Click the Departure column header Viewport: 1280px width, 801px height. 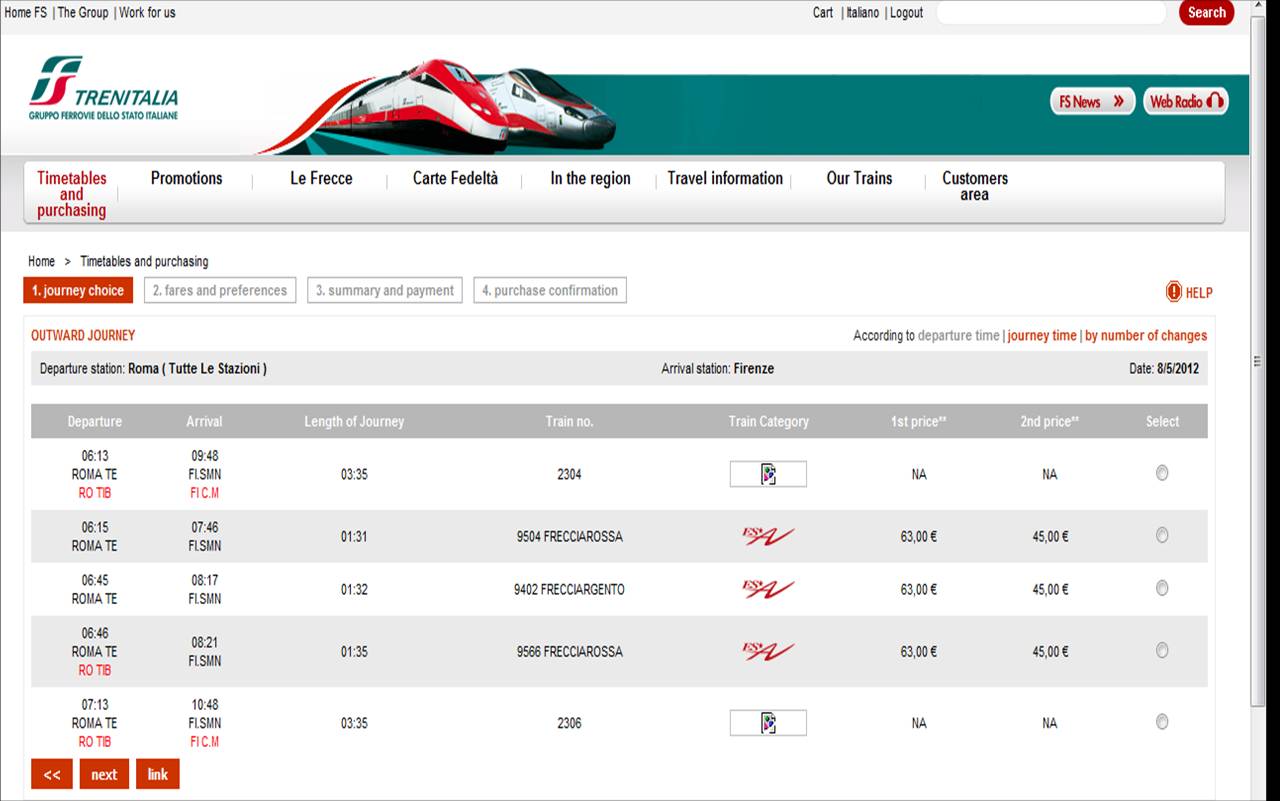pyautogui.click(x=95, y=422)
